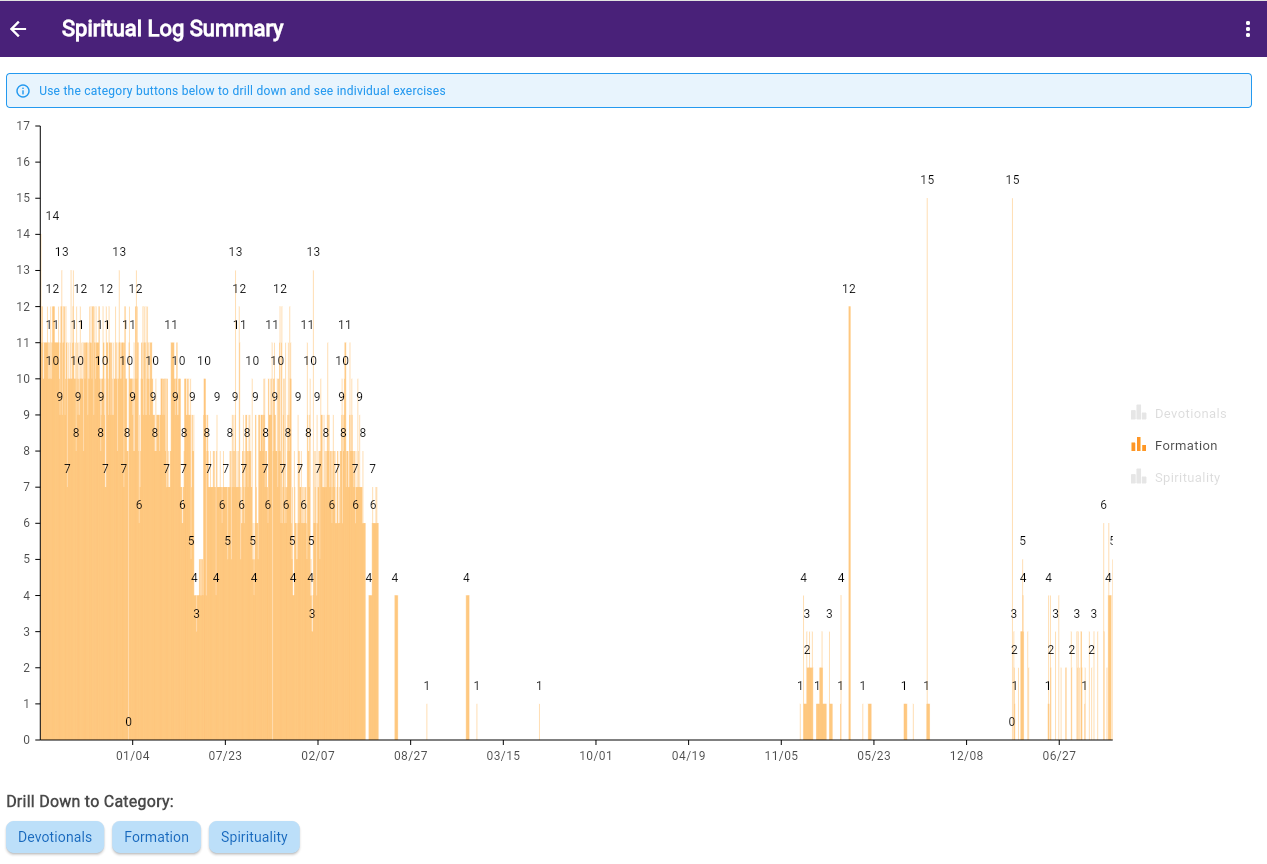This screenshot has height=864, width=1267.
Task: Click the orange Formation legend icon
Action: [1138, 445]
